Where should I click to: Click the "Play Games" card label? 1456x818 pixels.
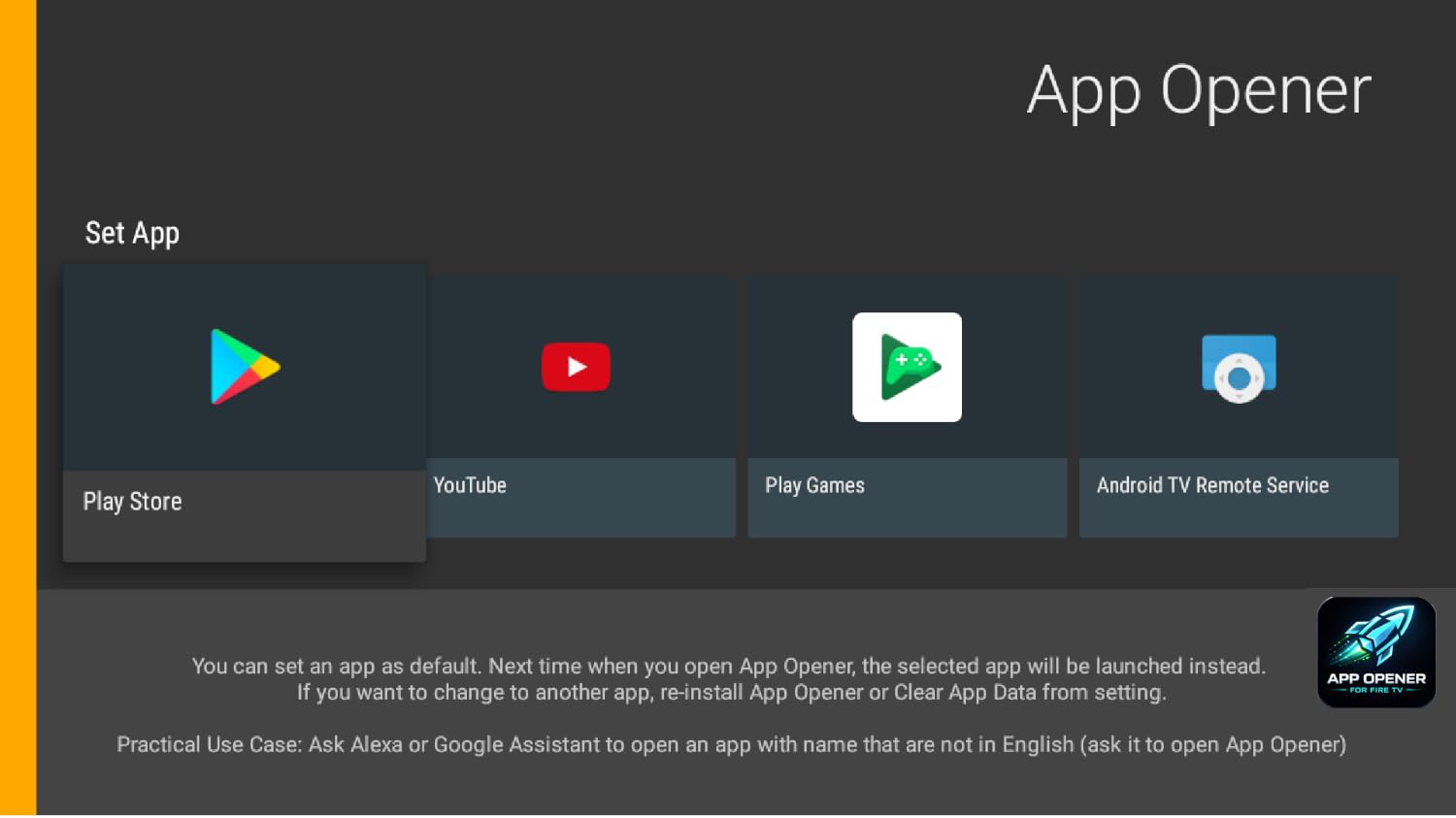(x=814, y=485)
